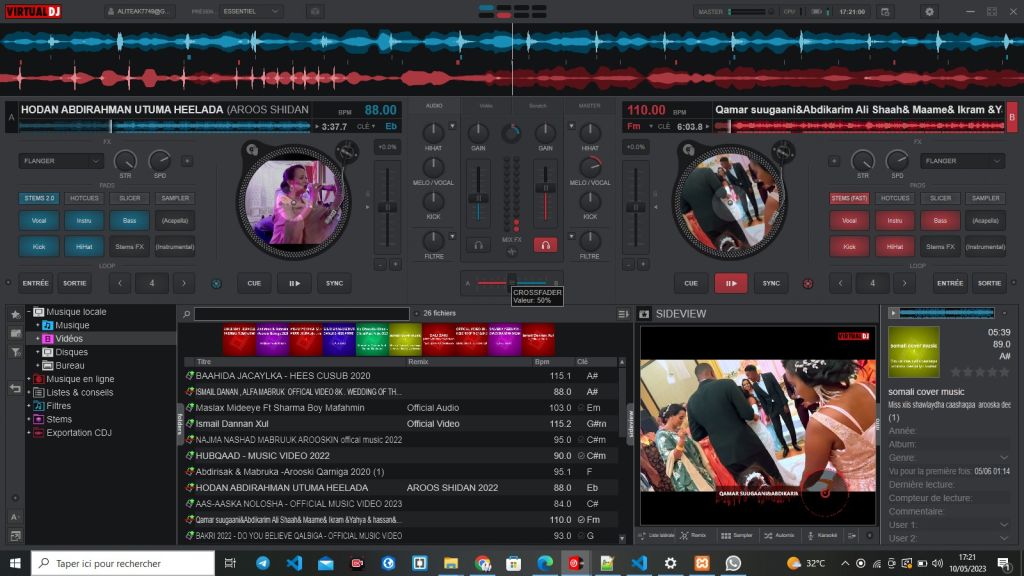Click the left deck headphone cue button
Screen dimensions: 1024x576
[479, 245]
